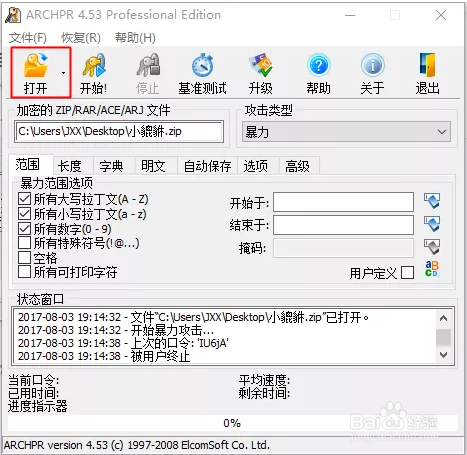Click the 打开 (Open) toolbar icon

click(x=35, y=73)
